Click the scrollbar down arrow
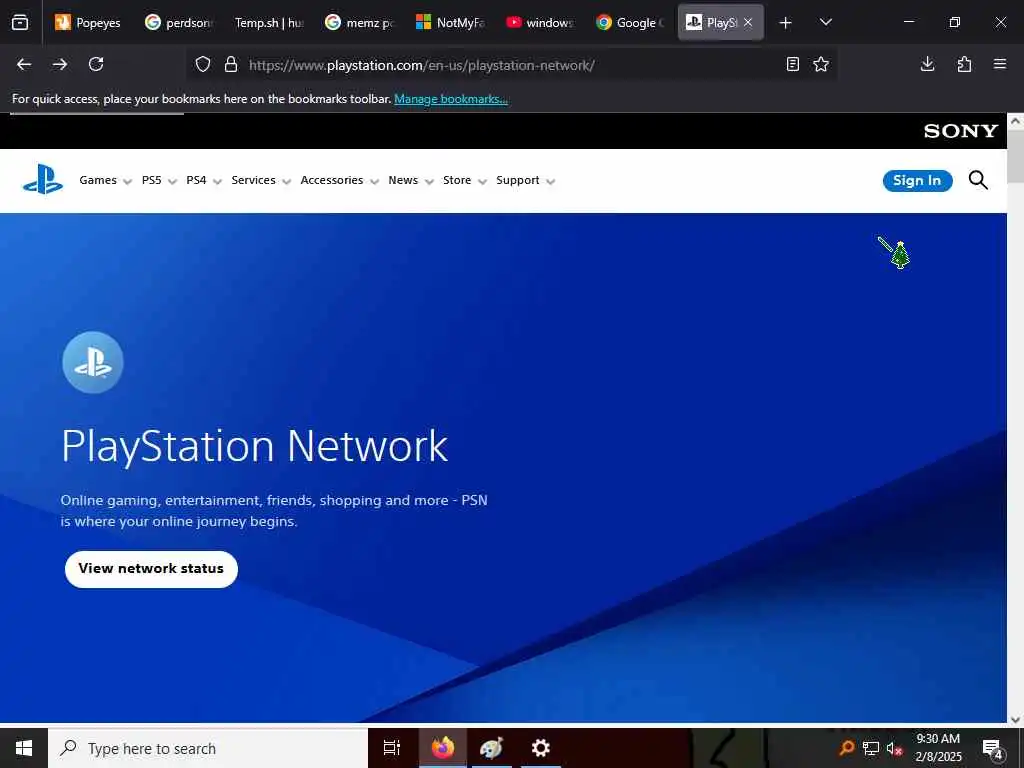 (1015, 719)
